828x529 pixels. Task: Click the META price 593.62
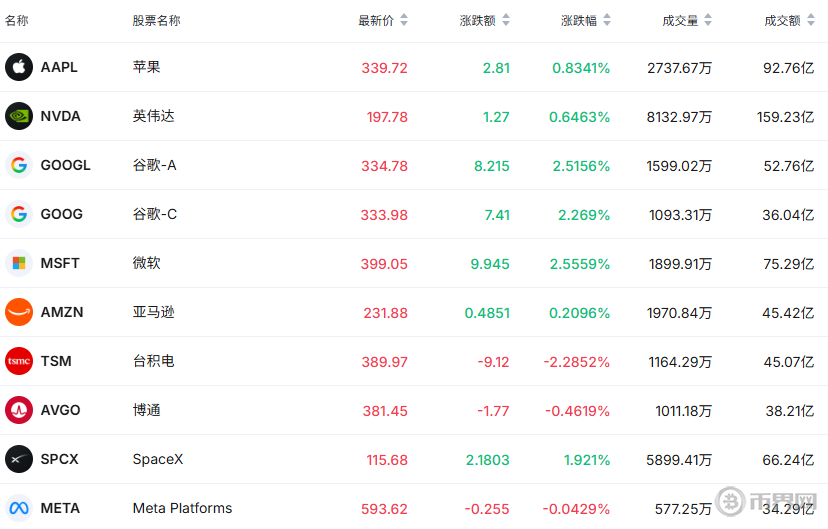384,509
